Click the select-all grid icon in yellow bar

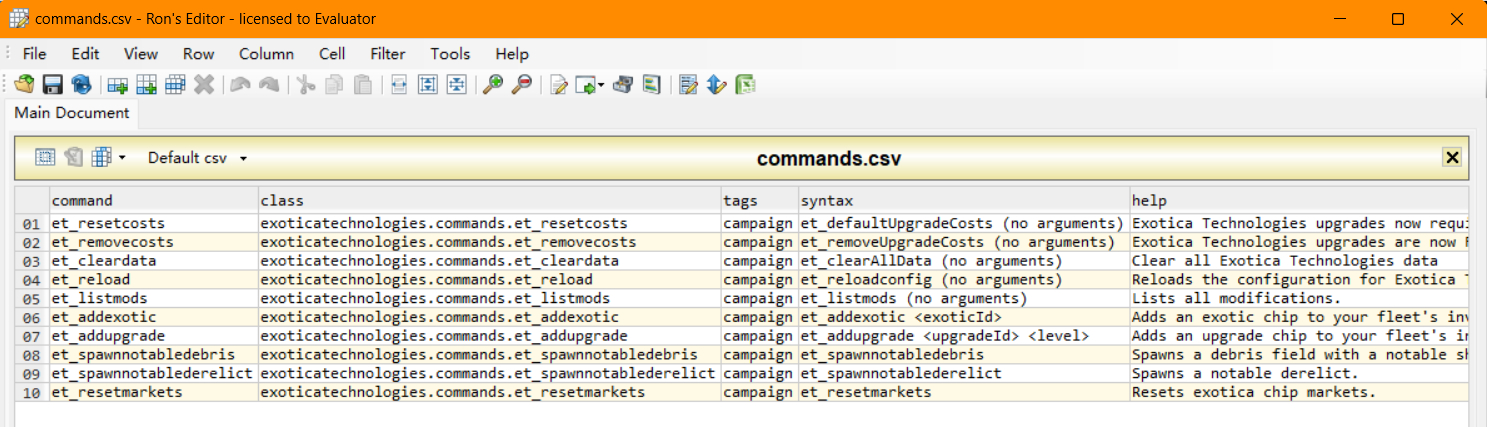point(45,157)
